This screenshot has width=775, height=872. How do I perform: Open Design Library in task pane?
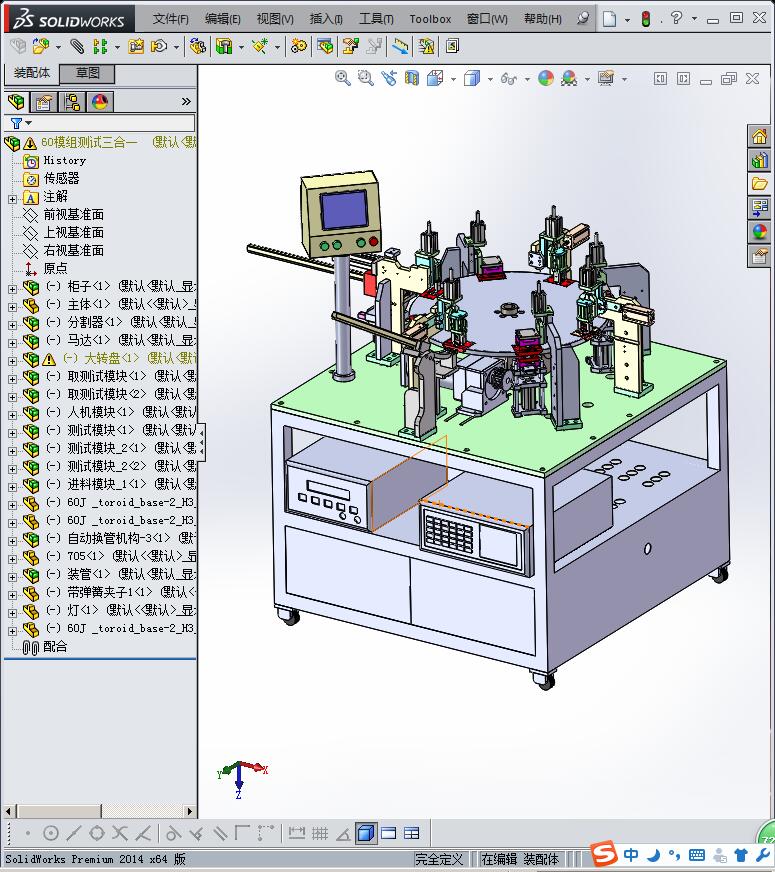point(759,161)
